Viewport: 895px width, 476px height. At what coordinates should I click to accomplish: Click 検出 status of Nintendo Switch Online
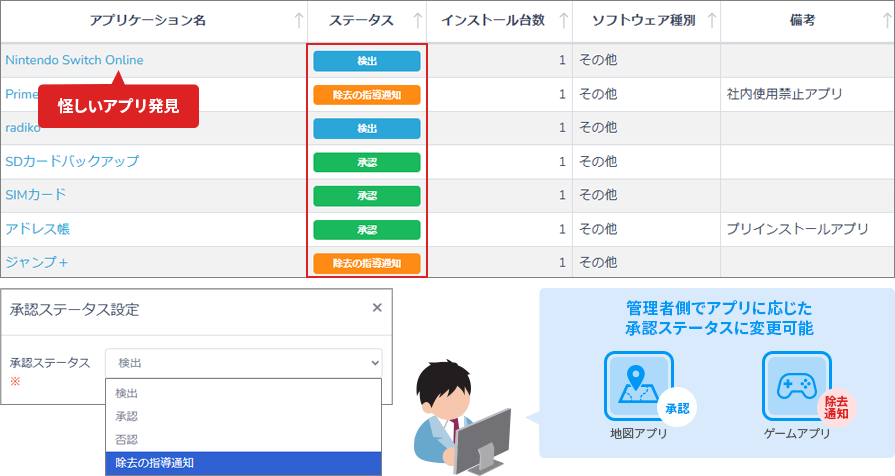coord(367,61)
